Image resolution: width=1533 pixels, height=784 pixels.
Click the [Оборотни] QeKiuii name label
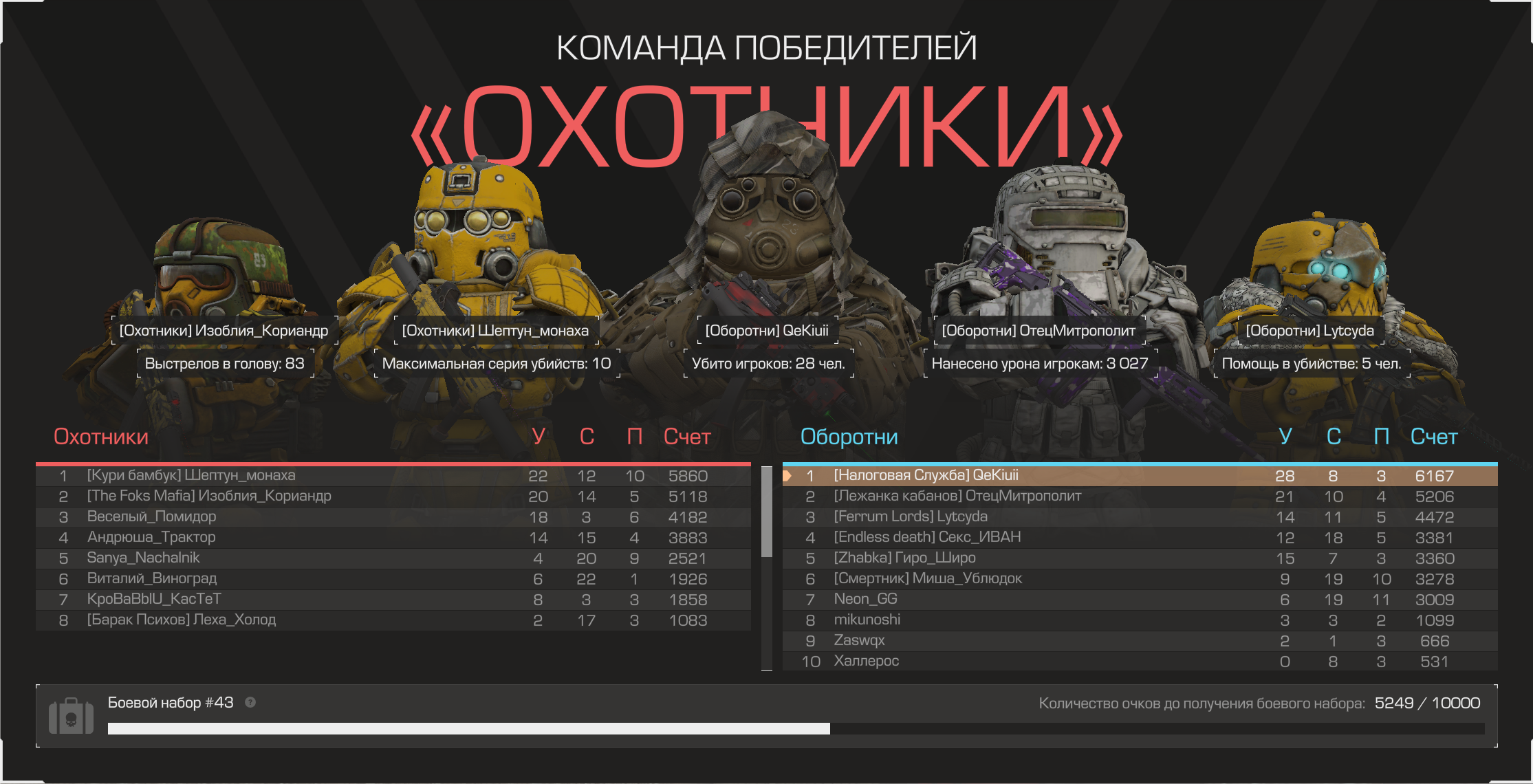pyautogui.click(x=767, y=331)
